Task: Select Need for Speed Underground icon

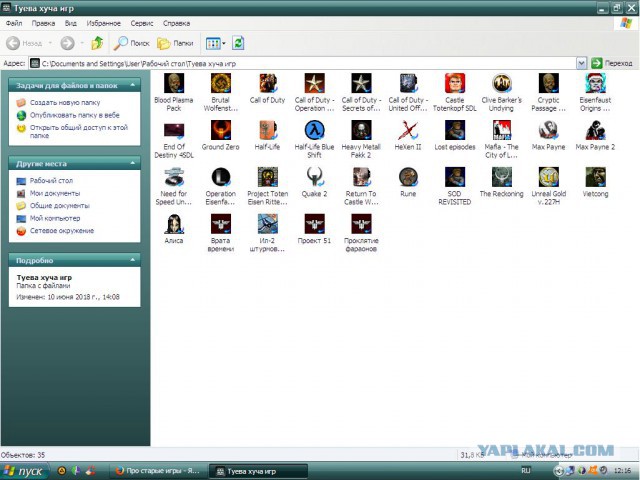Action: (x=174, y=177)
